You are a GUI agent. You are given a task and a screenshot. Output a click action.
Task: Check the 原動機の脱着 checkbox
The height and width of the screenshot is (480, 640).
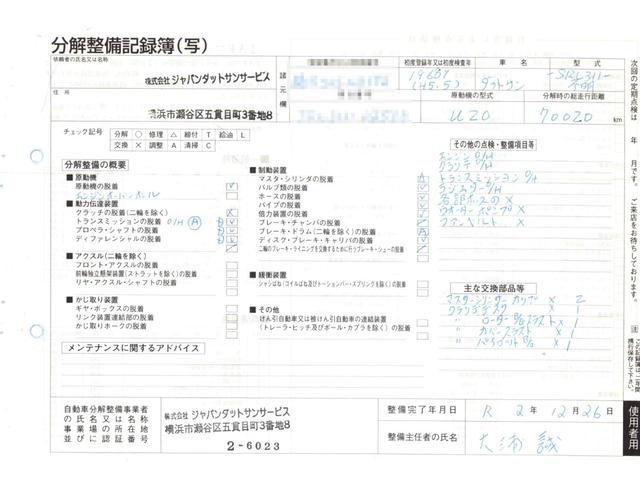[x=232, y=186]
